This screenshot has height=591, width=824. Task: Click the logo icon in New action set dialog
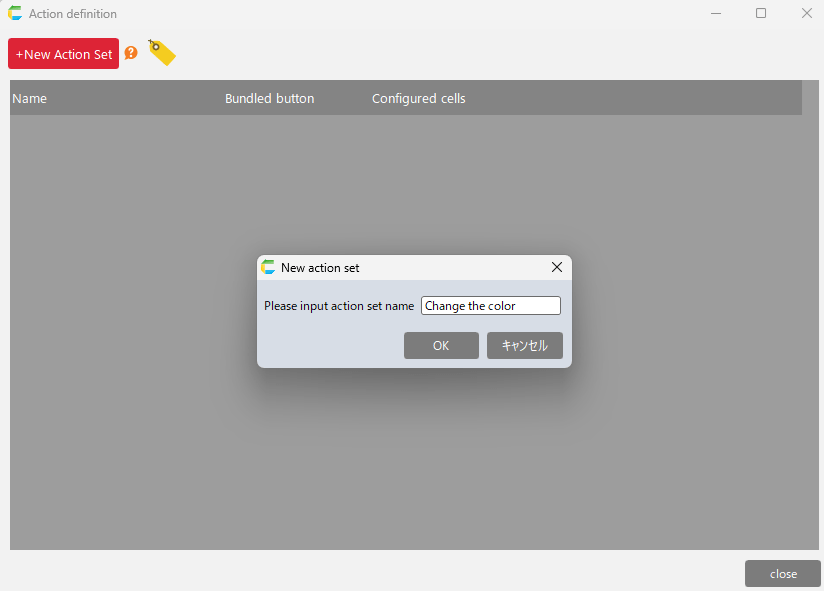tap(268, 267)
